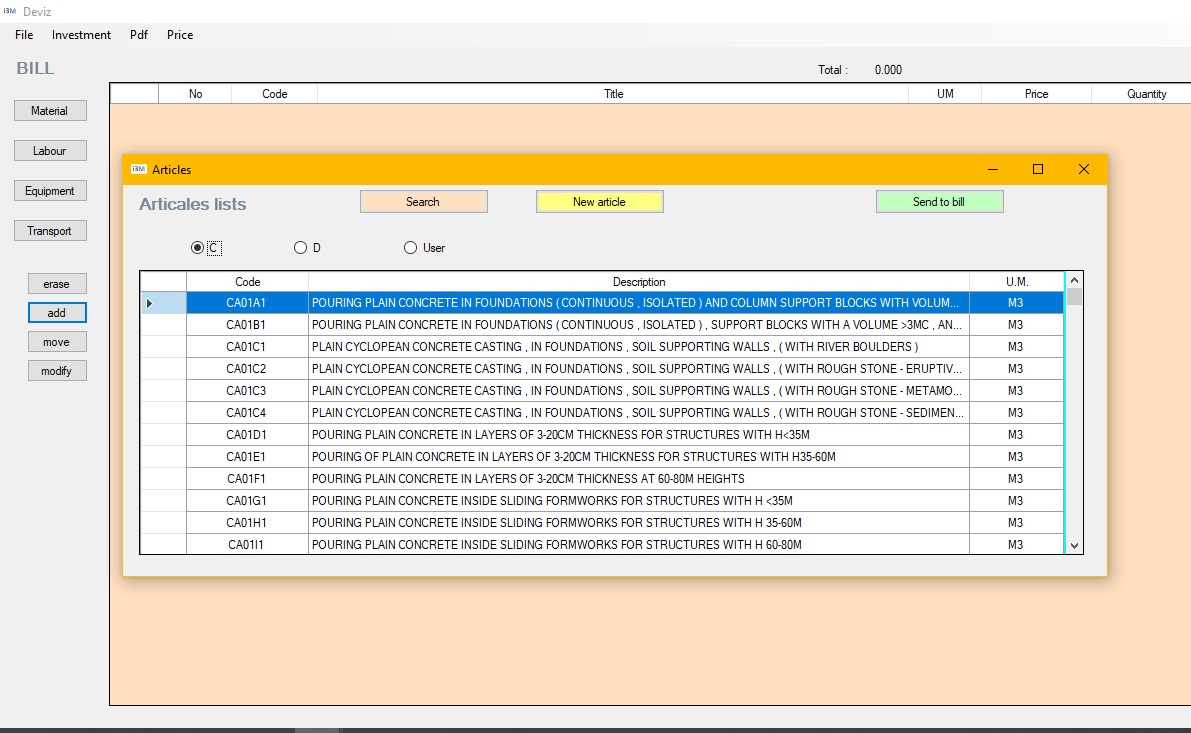Choose the User articles radio option

[x=410, y=248]
